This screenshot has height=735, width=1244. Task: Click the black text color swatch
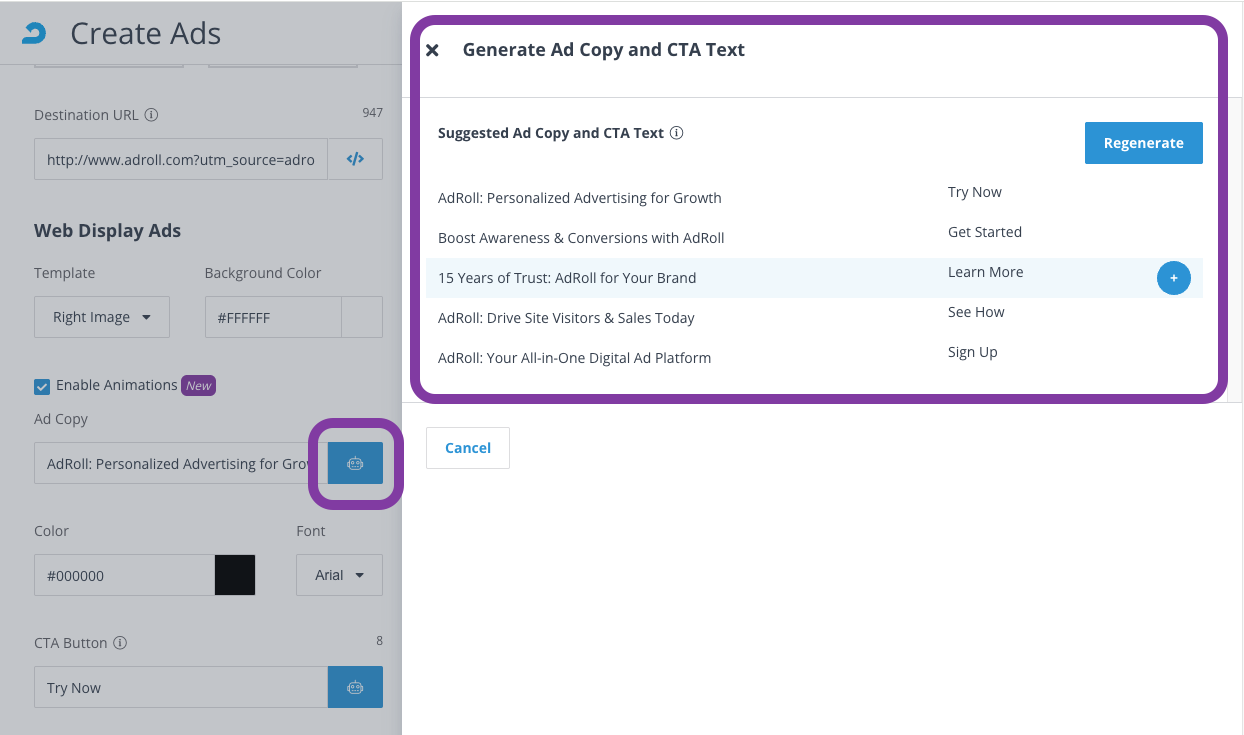[x=235, y=575]
